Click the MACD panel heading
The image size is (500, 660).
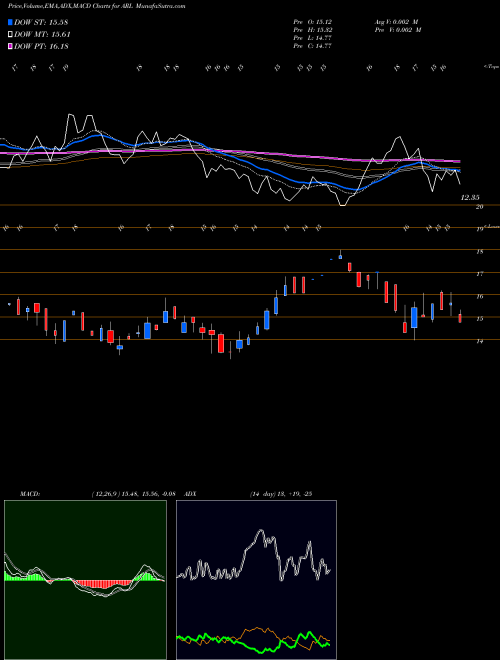[x=30, y=494]
